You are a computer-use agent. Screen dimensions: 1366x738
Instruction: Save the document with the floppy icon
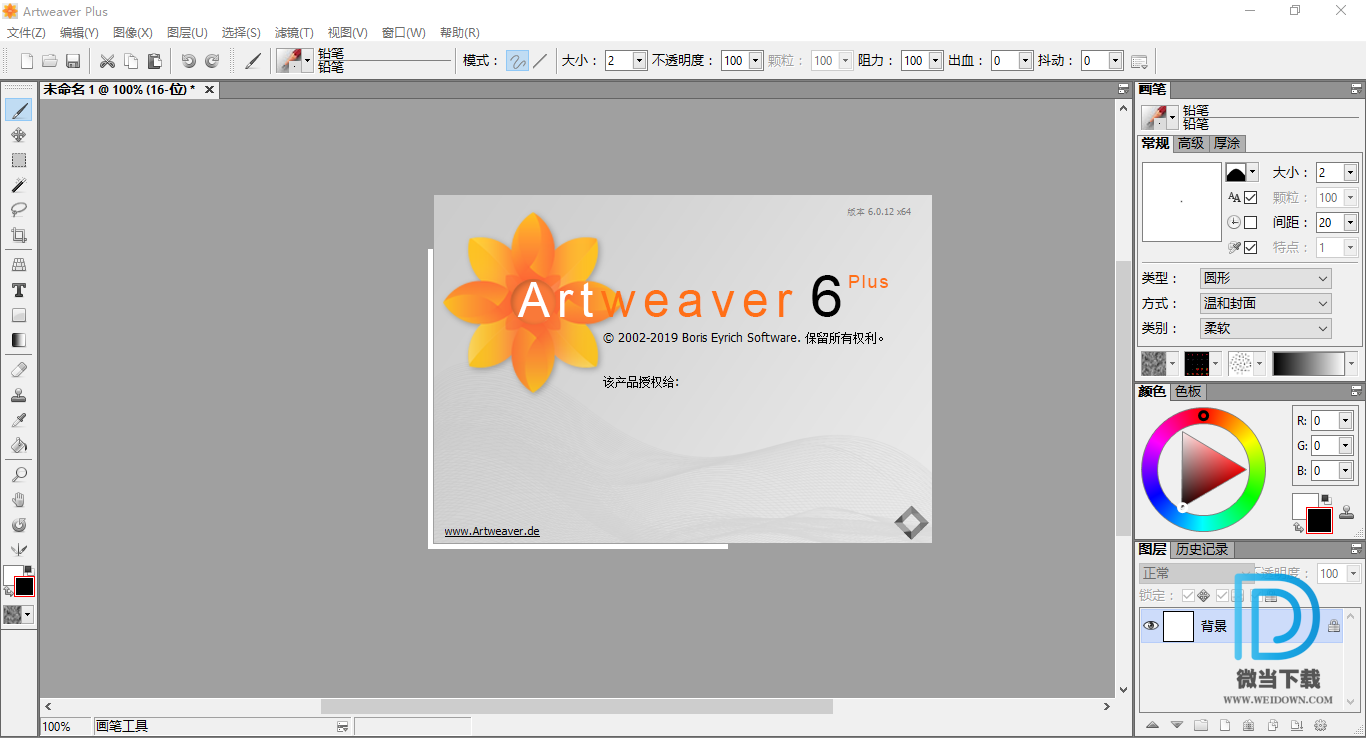[72, 61]
